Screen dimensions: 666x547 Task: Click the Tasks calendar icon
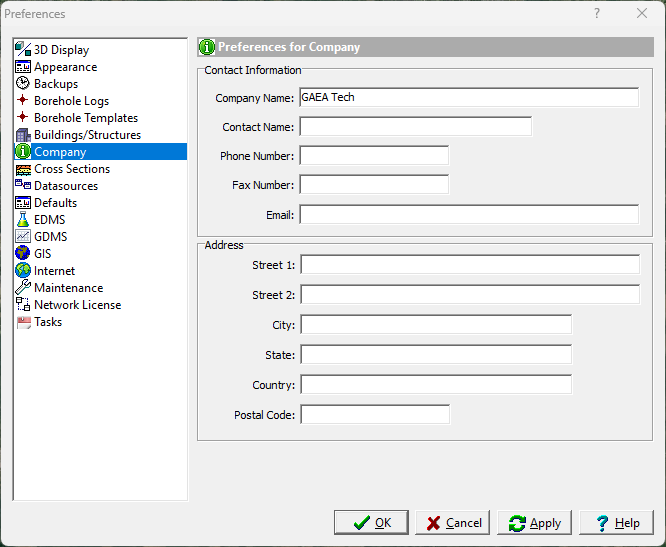click(23, 322)
